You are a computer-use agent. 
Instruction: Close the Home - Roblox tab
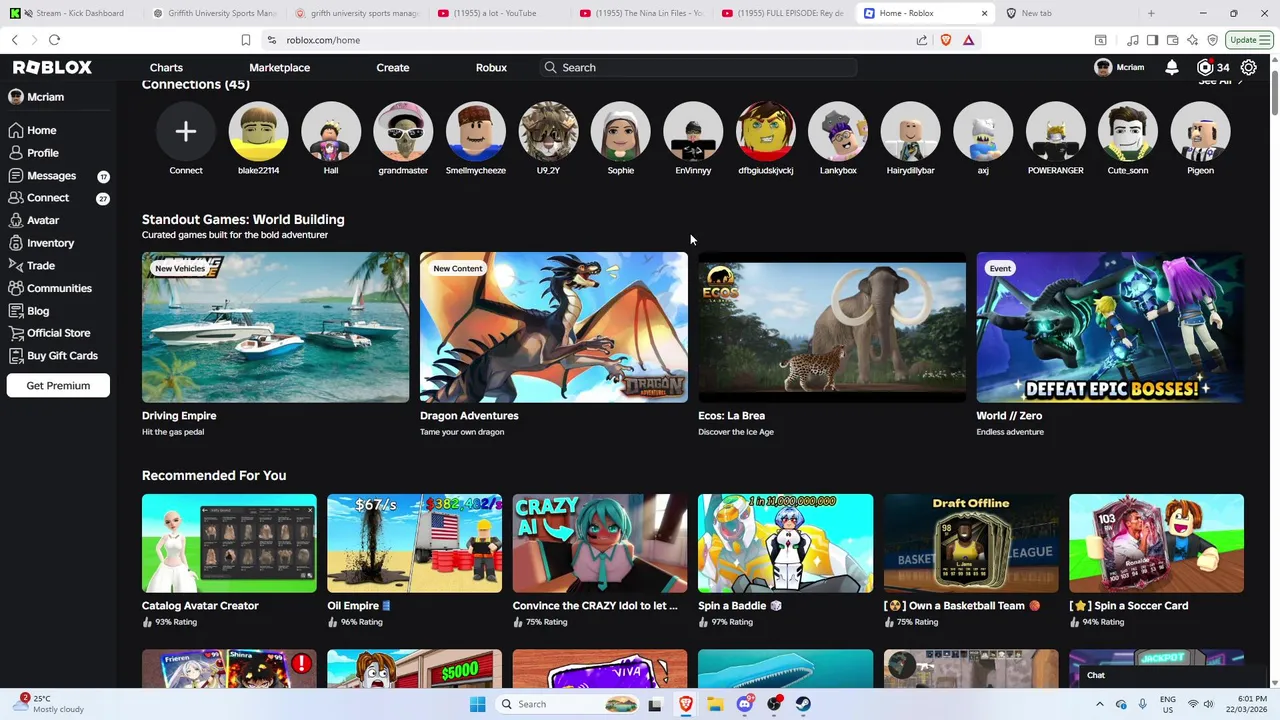(984, 13)
